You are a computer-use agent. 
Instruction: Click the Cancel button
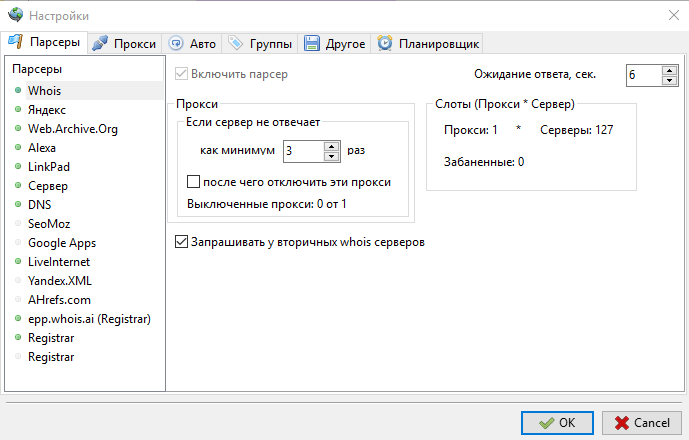tap(642, 423)
